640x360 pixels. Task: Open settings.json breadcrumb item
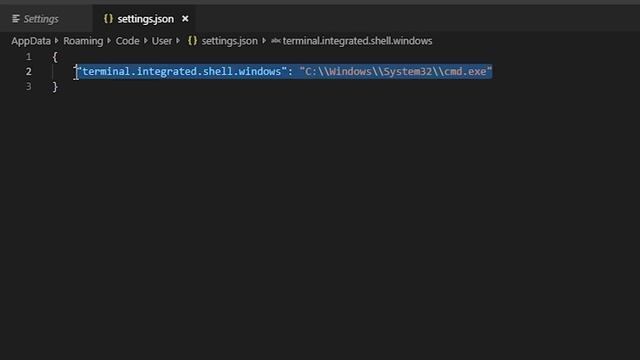[x=229, y=41]
